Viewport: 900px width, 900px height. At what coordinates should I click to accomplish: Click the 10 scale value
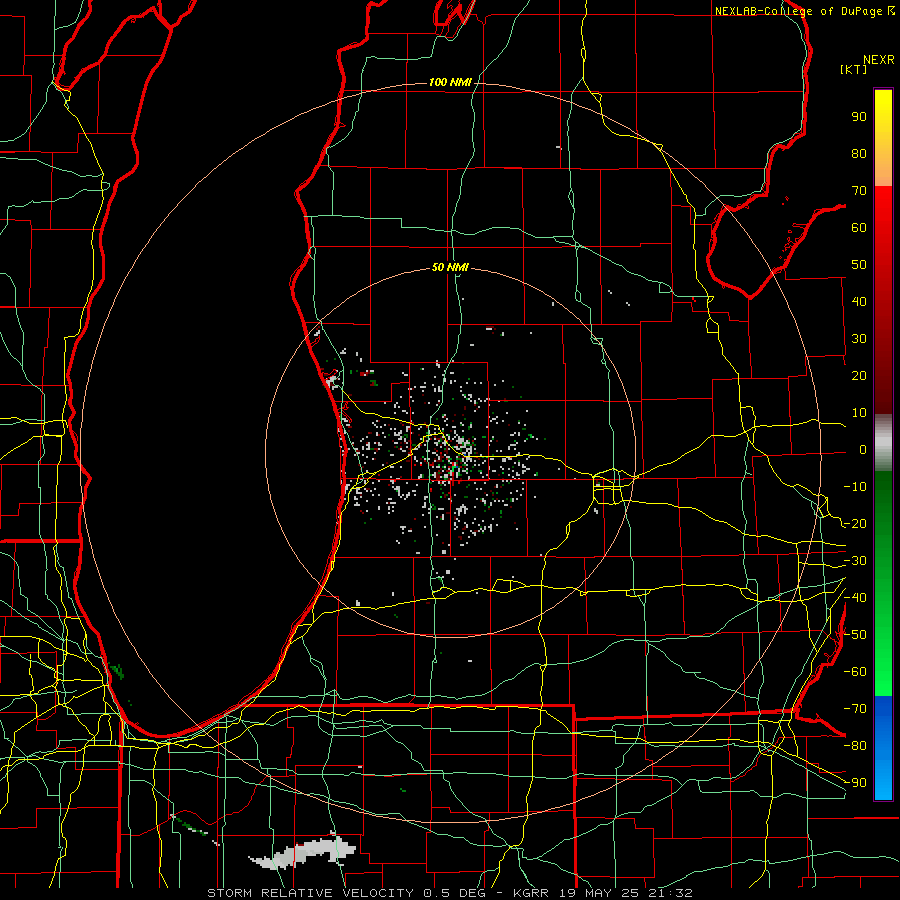pos(859,413)
